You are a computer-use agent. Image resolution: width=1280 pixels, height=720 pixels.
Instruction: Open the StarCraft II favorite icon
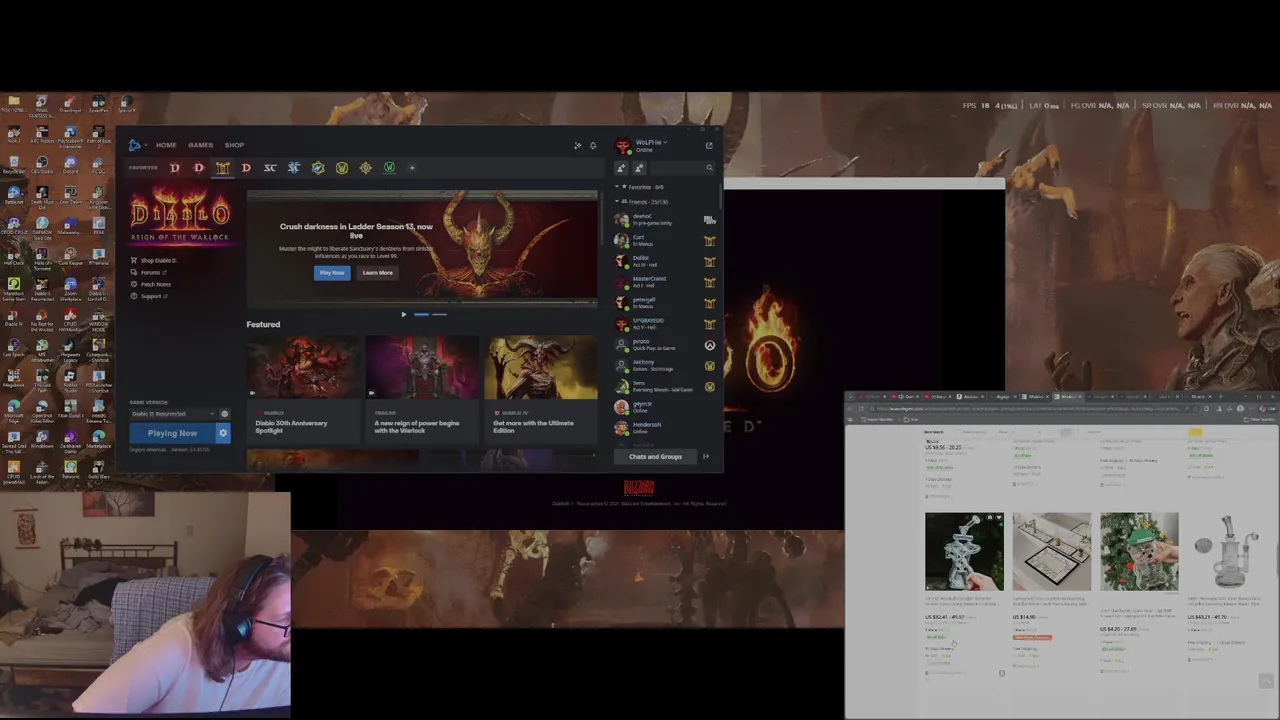coord(294,168)
